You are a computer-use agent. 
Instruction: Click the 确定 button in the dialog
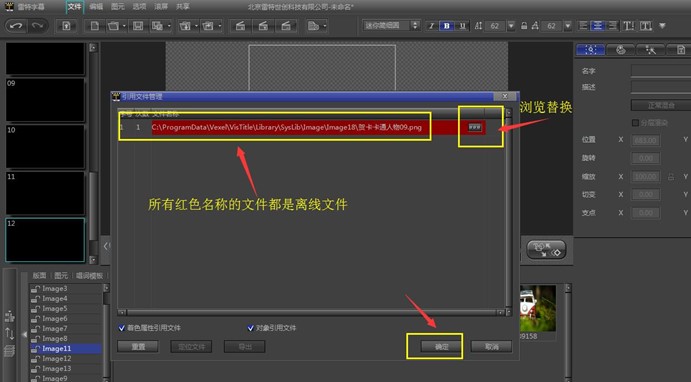click(x=442, y=347)
